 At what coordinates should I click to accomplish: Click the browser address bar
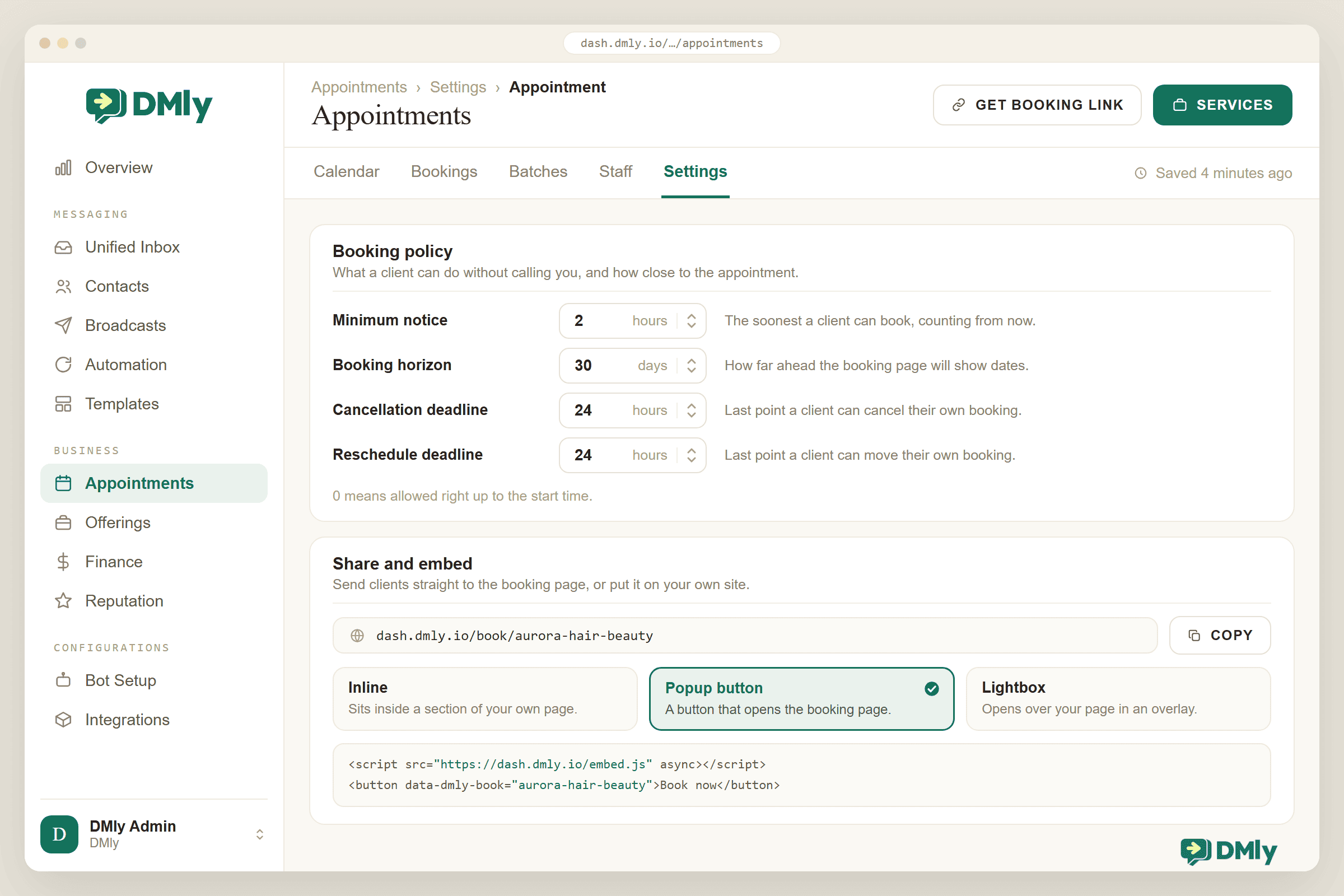tap(671, 44)
